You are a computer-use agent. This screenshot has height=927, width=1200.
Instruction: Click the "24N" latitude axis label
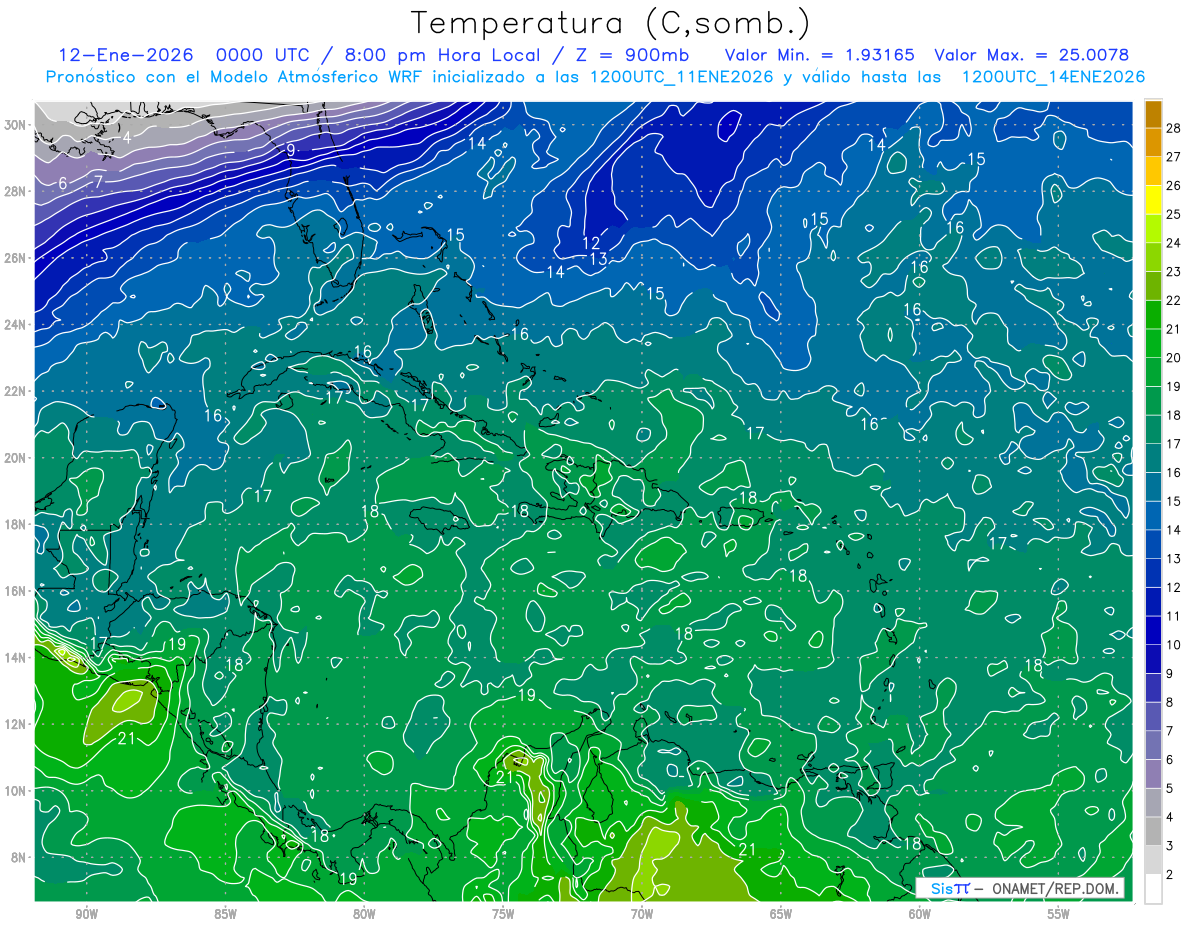(16, 325)
